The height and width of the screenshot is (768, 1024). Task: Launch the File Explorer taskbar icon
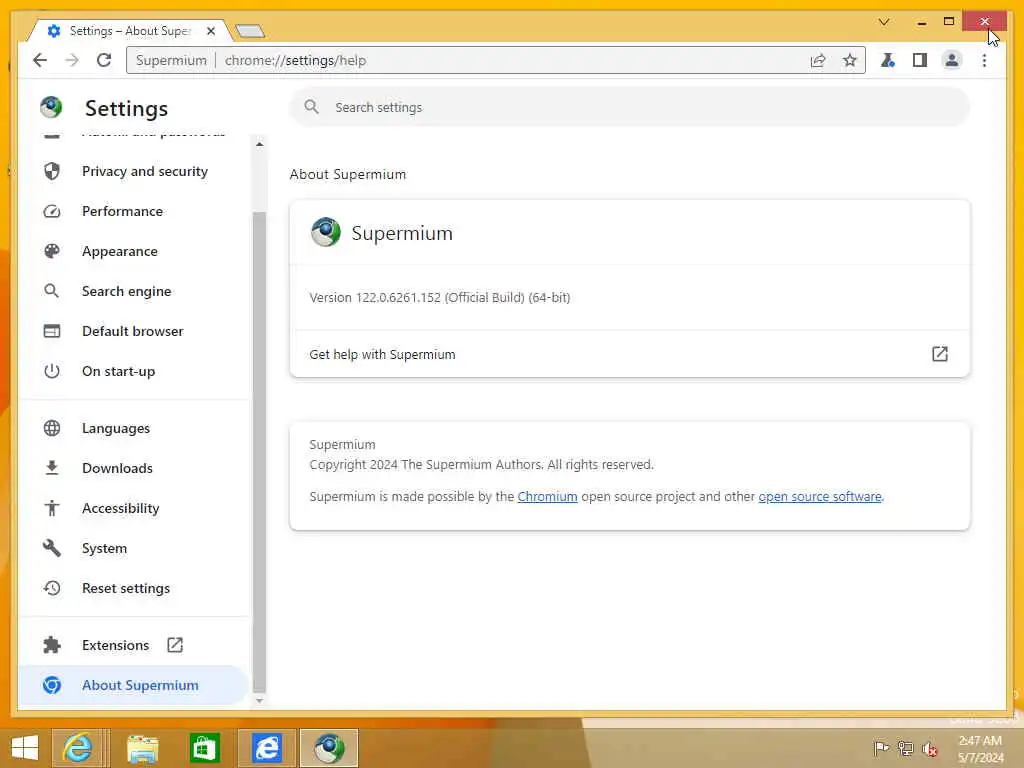click(x=142, y=748)
